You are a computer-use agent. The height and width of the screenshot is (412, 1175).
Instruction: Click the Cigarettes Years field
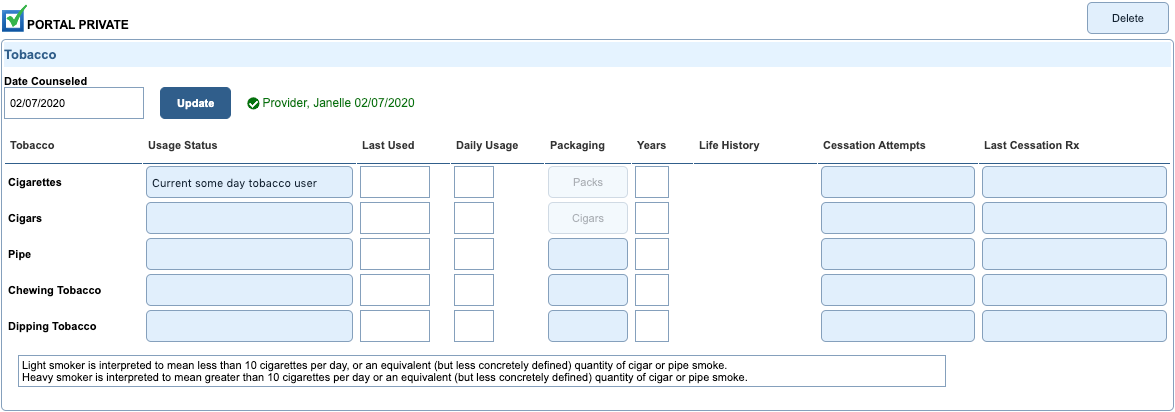click(651, 183)
